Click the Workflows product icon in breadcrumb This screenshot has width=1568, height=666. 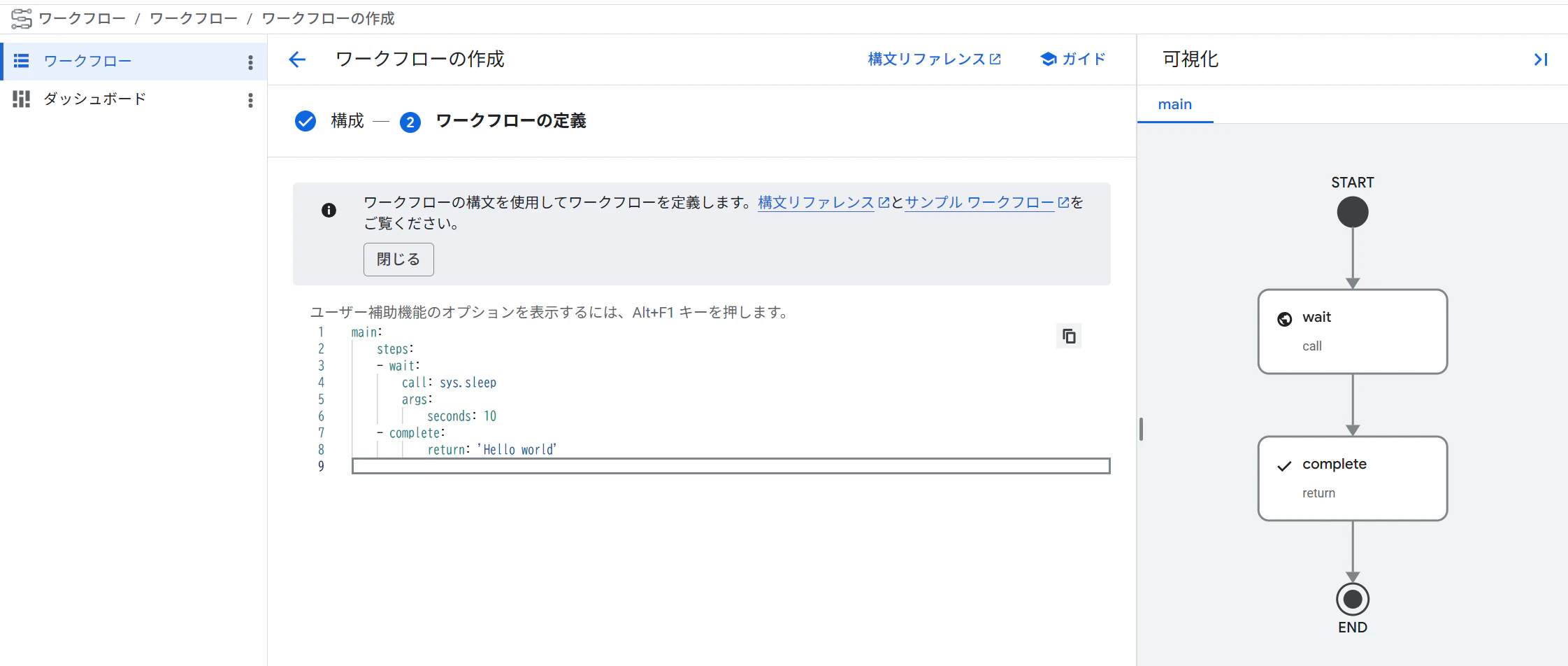pyautogui.click(x=22, y=19)
